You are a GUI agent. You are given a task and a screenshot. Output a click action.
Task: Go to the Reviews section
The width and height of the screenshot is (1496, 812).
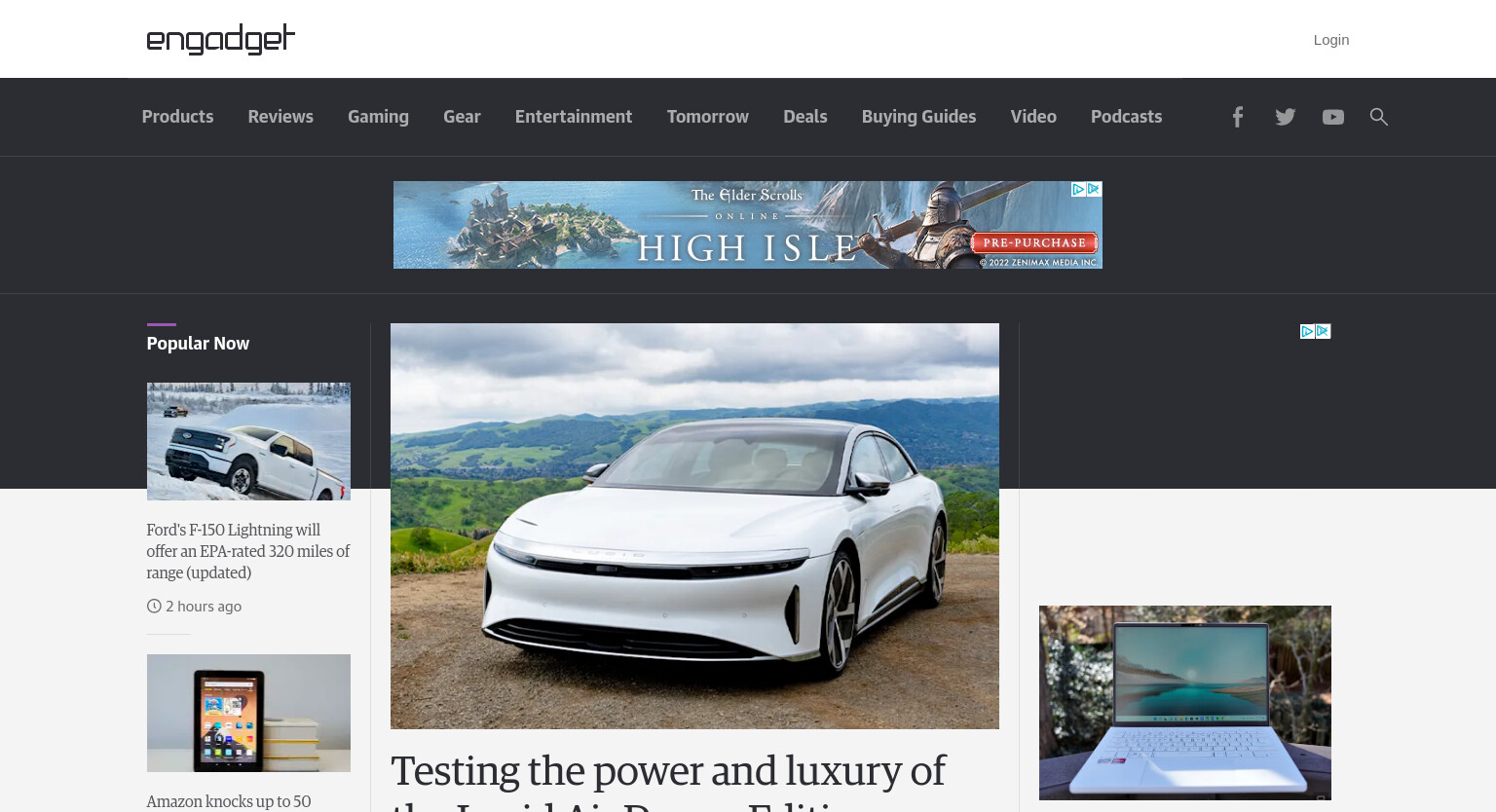[280, 117]
